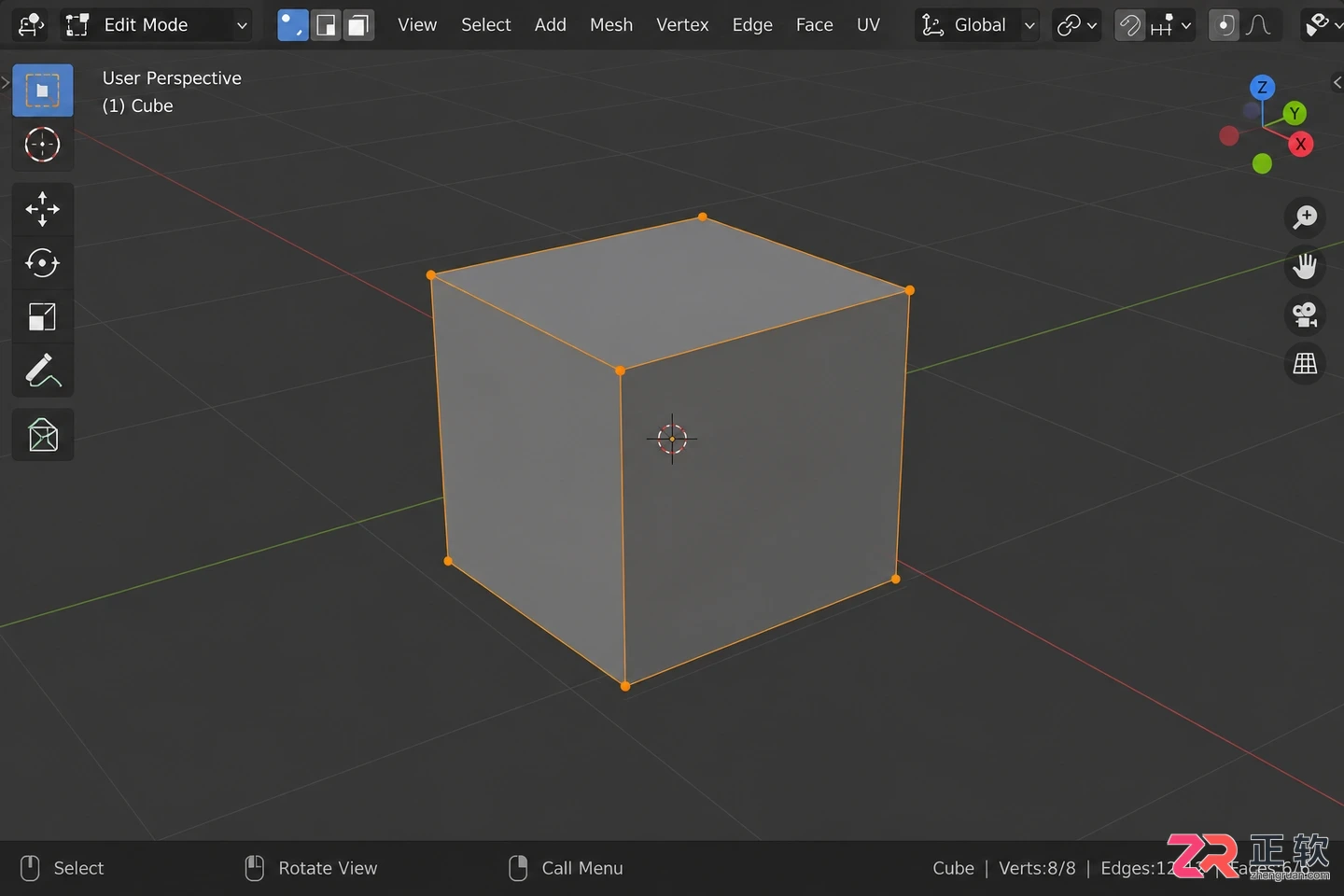
Task: Click 'User Perspective' viewport label
Action: point(172,78)
